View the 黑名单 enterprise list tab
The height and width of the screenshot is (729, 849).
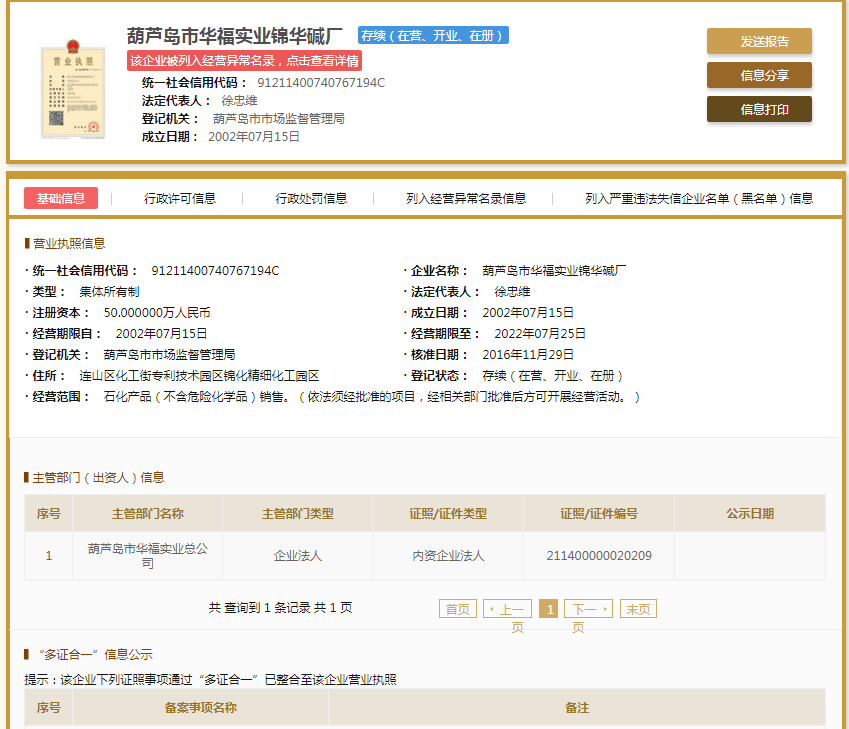pyautogui.click(x=694, y=198)
